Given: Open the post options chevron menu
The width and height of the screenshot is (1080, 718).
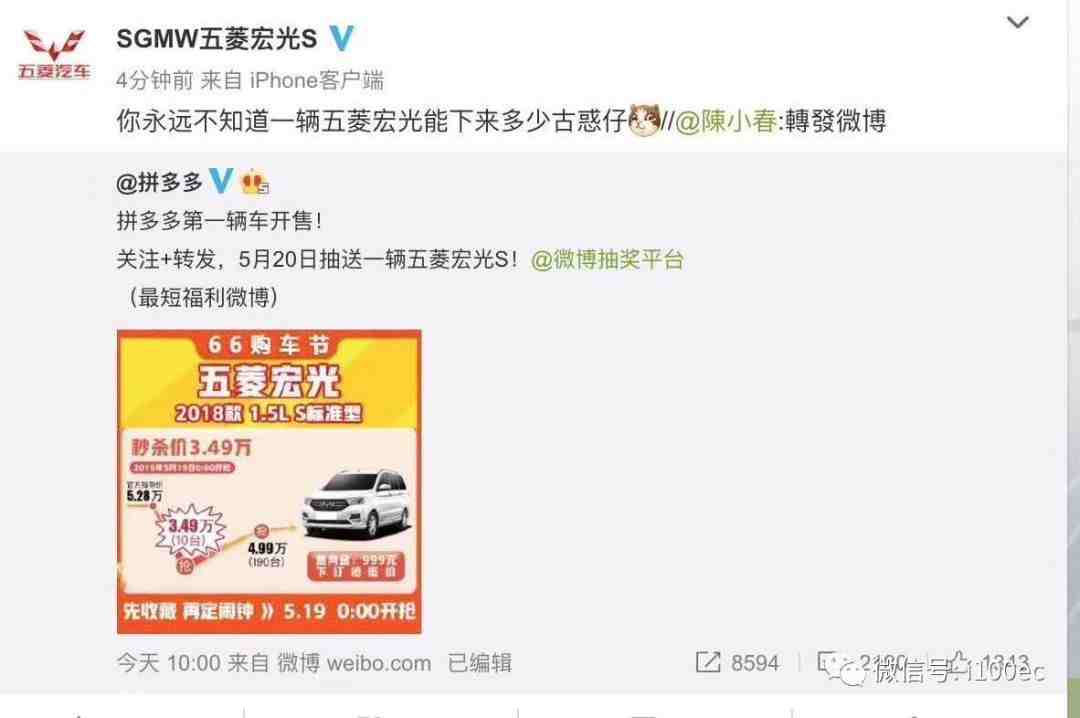Looking at the screenshot, I should 1017,22.
